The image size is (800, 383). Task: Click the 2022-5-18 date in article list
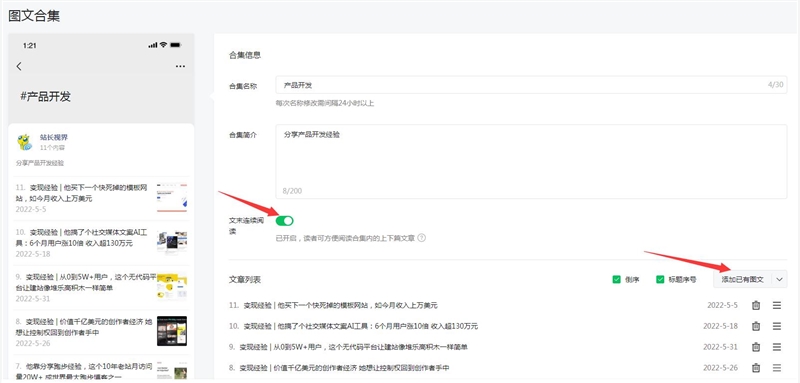(720, 326)
